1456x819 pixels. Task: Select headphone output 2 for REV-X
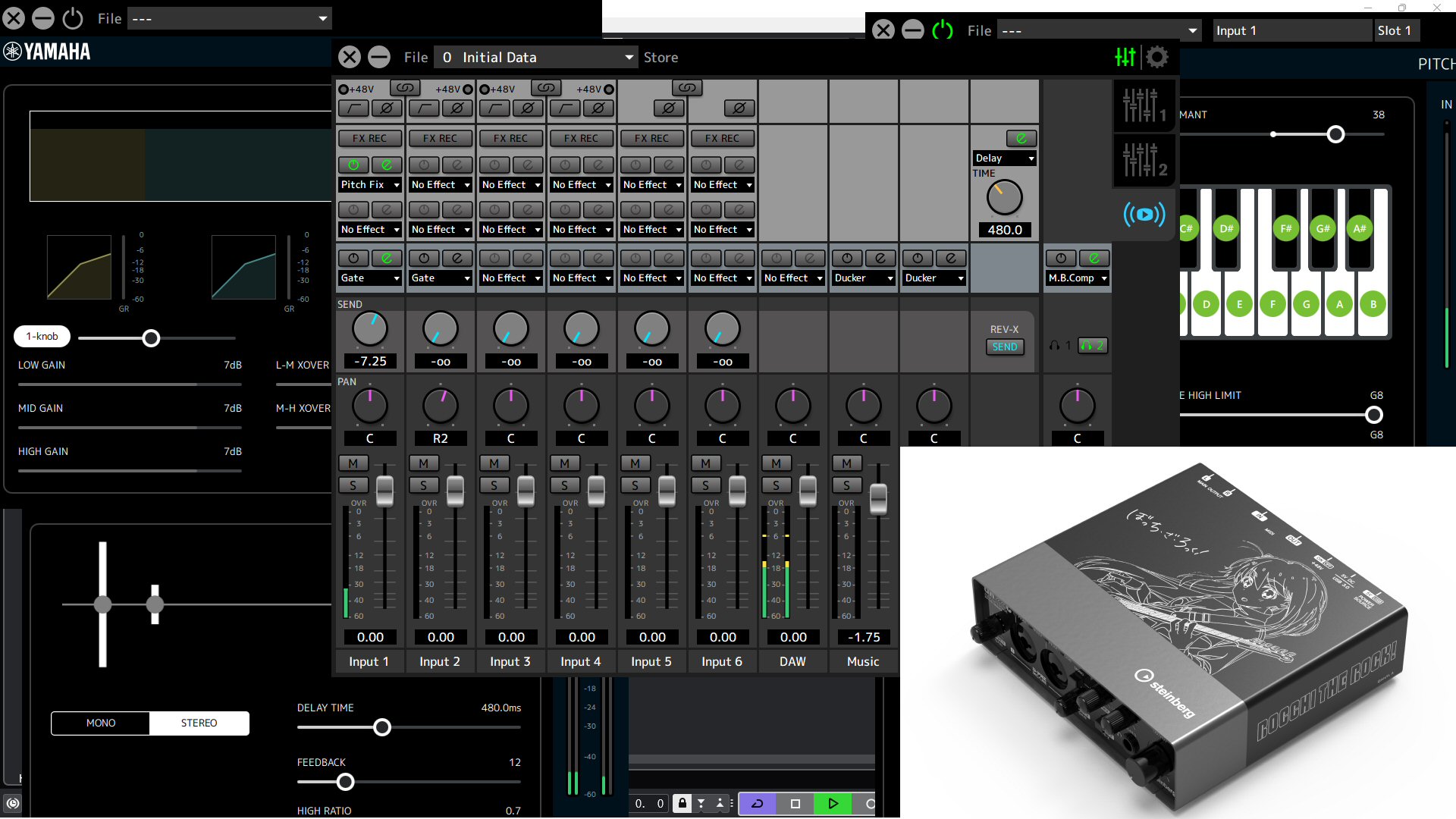1093,345
